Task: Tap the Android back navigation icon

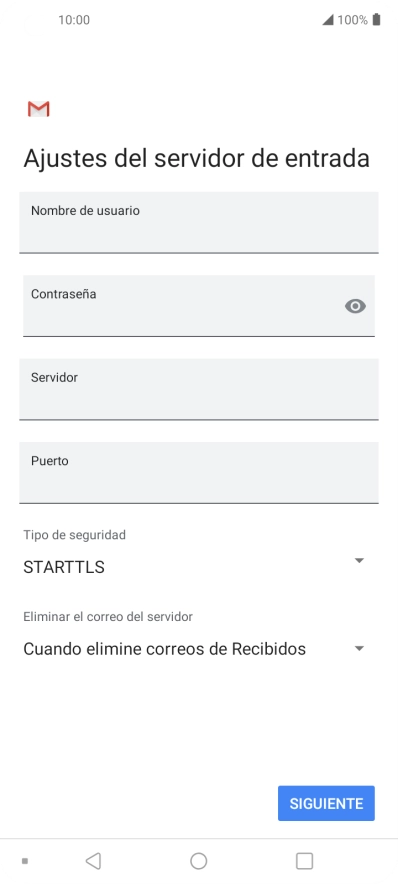Action: click(93, 861)
